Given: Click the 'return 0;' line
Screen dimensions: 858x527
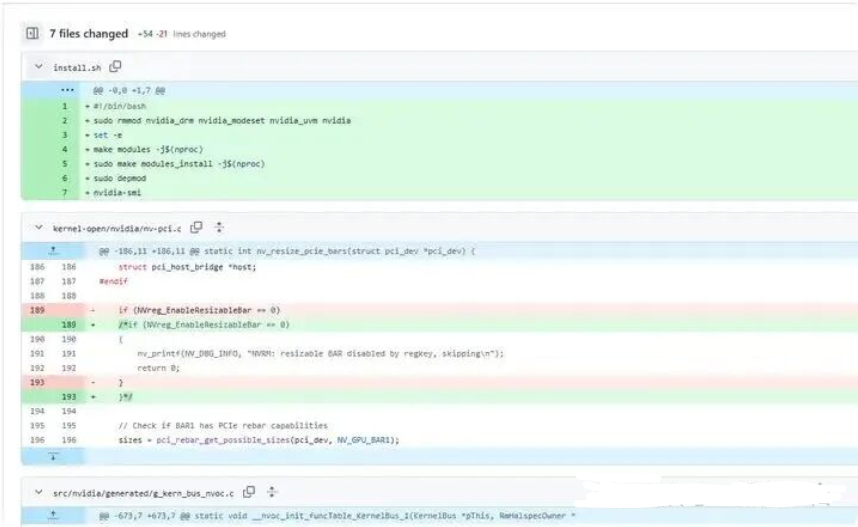Looking at the screenshot, I should point(158,368).
